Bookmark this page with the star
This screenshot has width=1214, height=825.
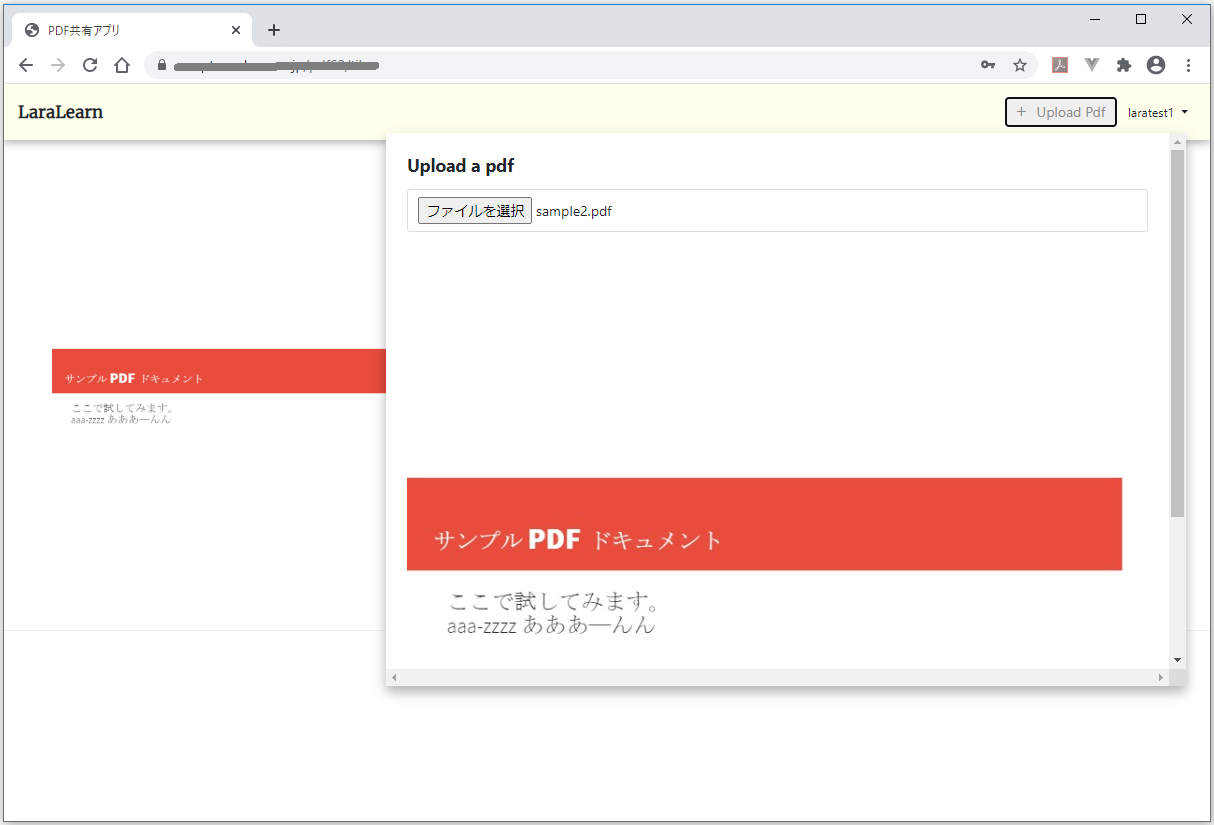coord(1020,65)
